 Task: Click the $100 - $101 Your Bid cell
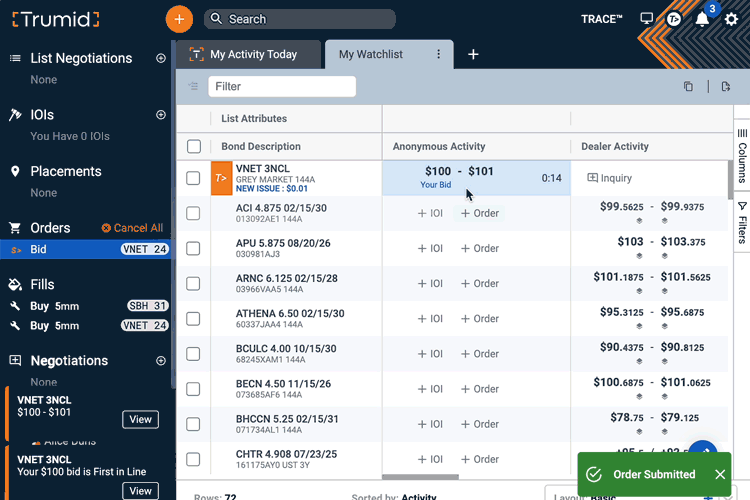point(476,178)
